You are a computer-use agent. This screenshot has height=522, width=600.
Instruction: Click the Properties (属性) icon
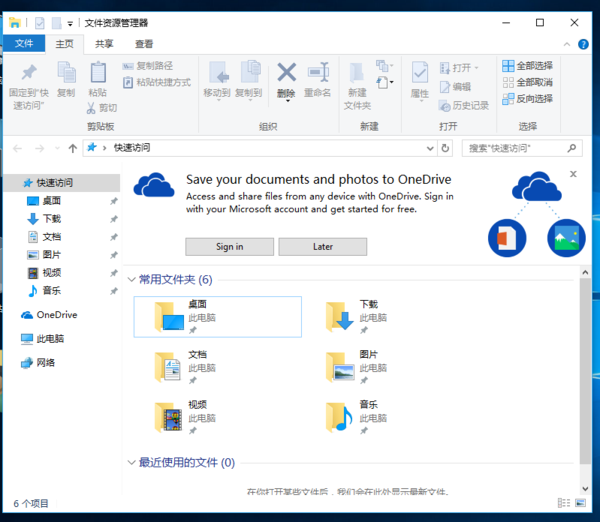(420, 72)
